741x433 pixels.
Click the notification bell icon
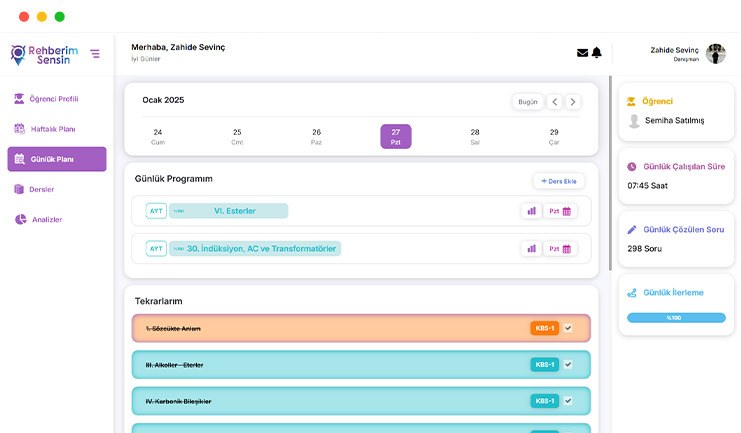point(597,53)
